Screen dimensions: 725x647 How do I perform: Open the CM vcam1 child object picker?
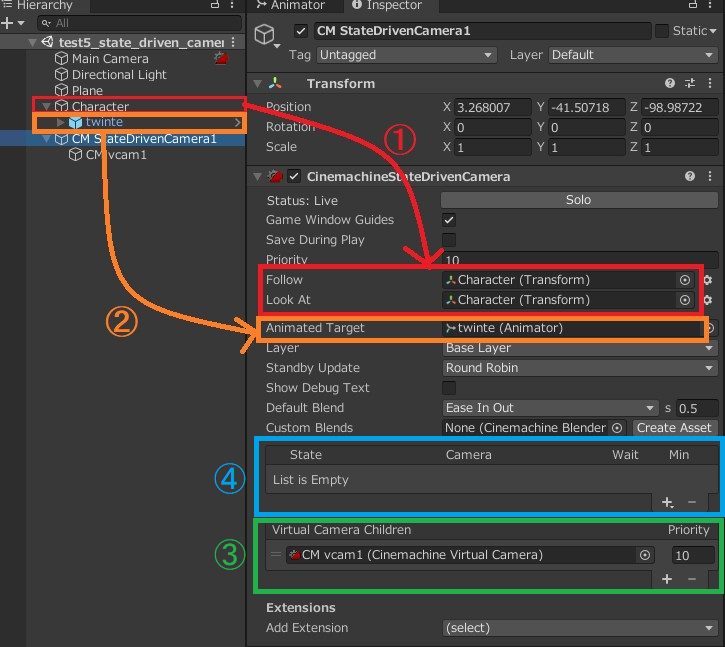click(645, 555)
